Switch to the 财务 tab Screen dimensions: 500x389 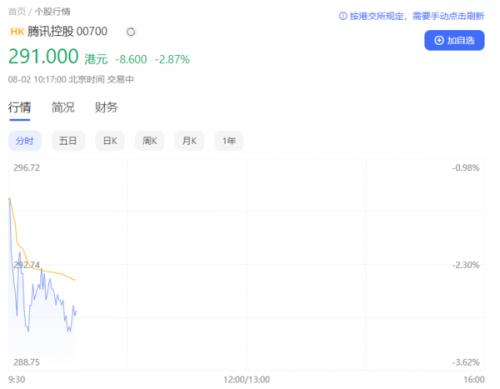(x=106, y=107)
